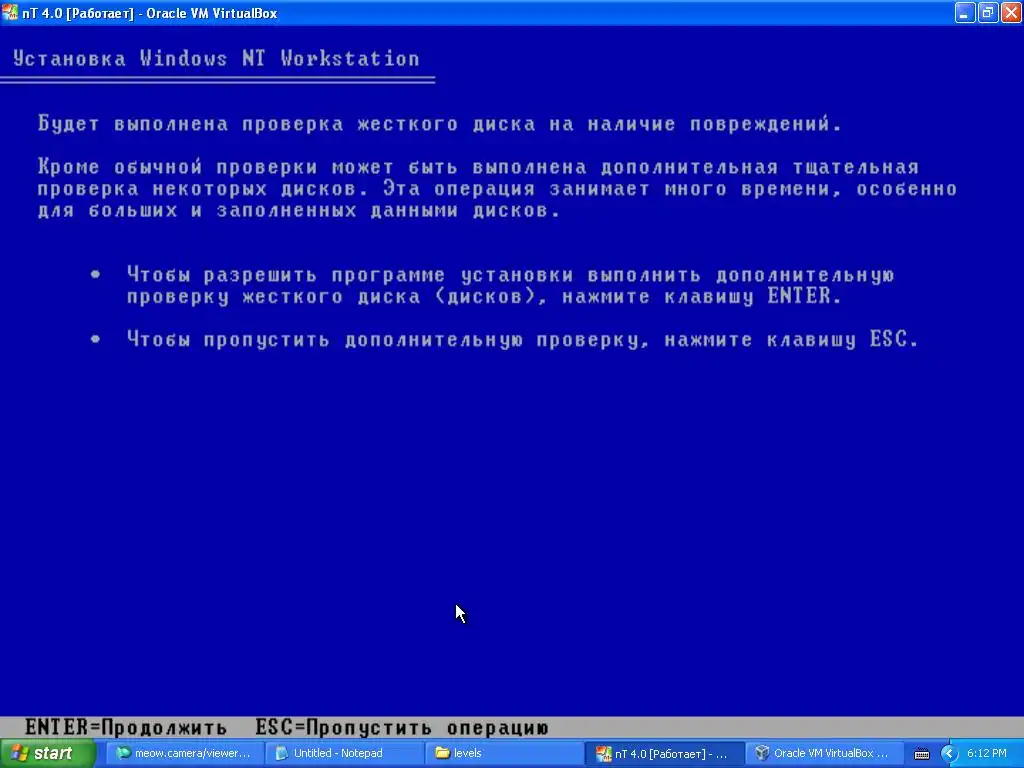Switch to Oracle VM VirtualBox manager window
This screenshot has height=768, width=1024.
coord(825,754)
